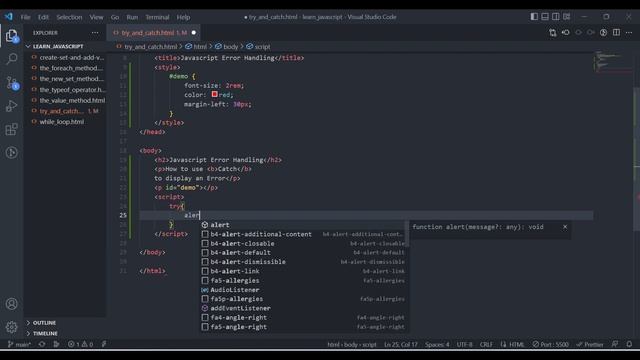Screen dimensions: 640x360
Task: Change the UTF-8 file encoding
Action: pyautogui.click(x=464, y=344)
